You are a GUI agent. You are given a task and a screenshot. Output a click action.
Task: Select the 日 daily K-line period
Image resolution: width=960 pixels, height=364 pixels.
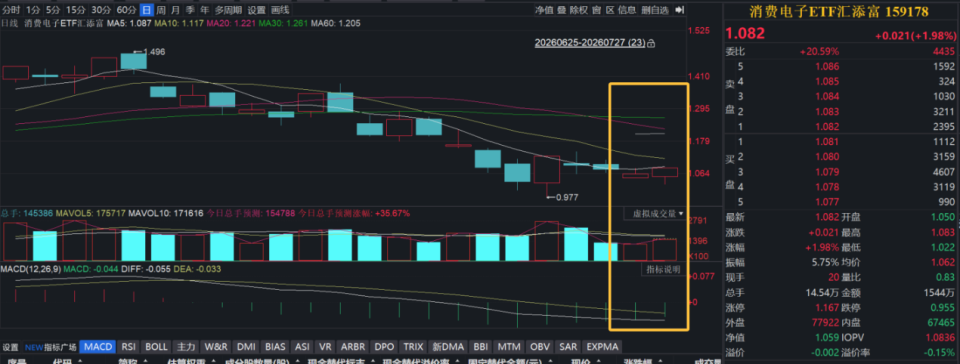146,10
